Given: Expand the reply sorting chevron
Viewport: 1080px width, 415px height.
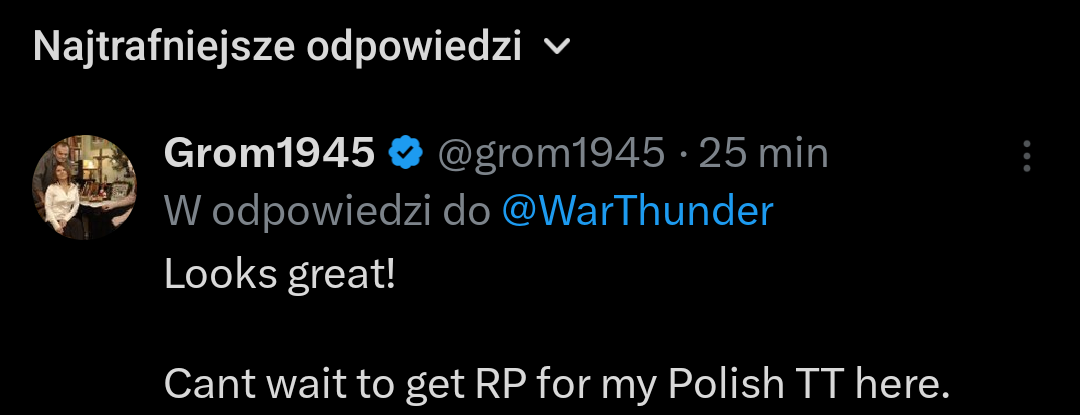Looking at the screenshot, I should (x=559, y=48).
